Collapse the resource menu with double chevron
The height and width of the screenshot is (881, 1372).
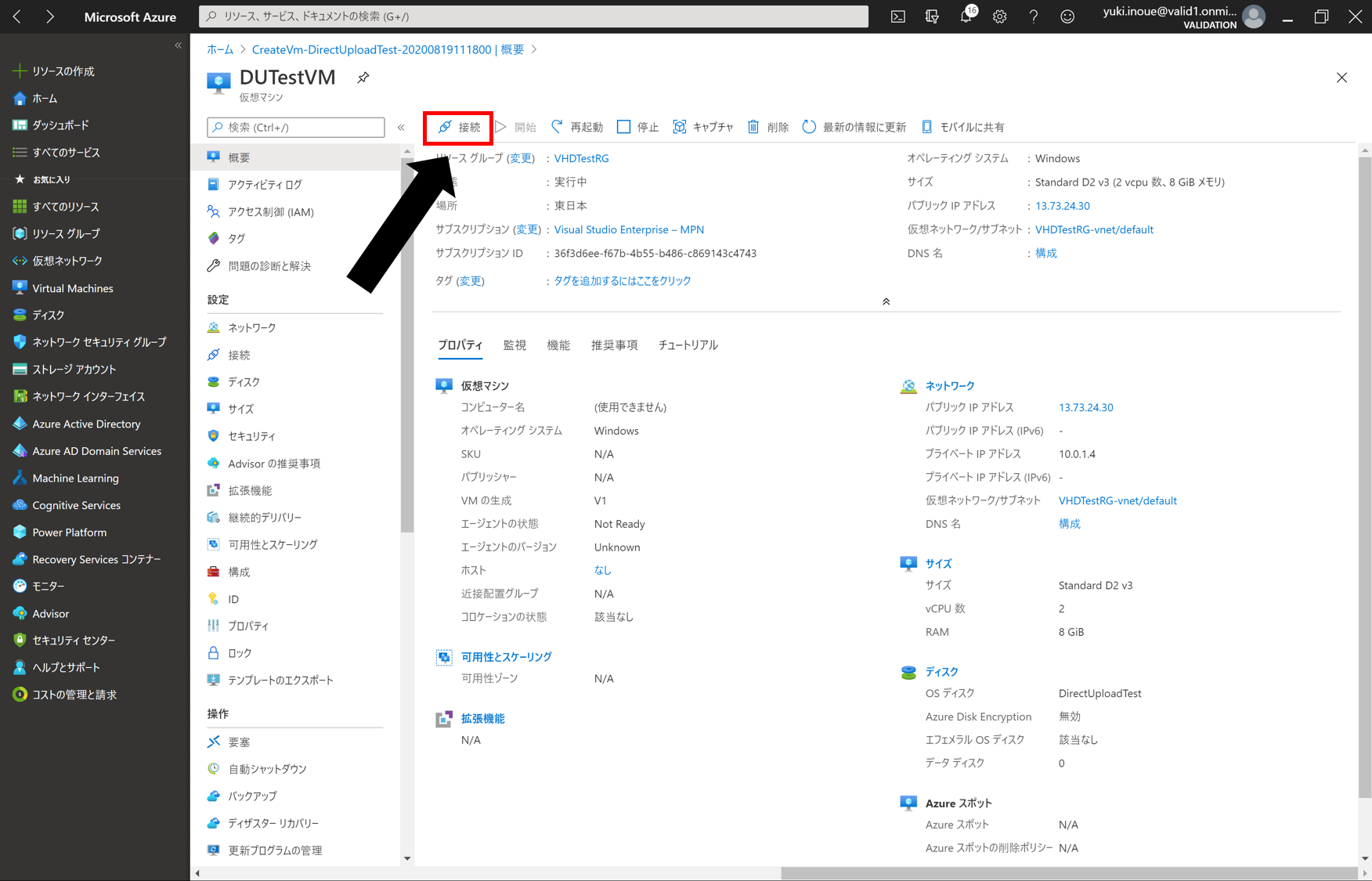401,128
